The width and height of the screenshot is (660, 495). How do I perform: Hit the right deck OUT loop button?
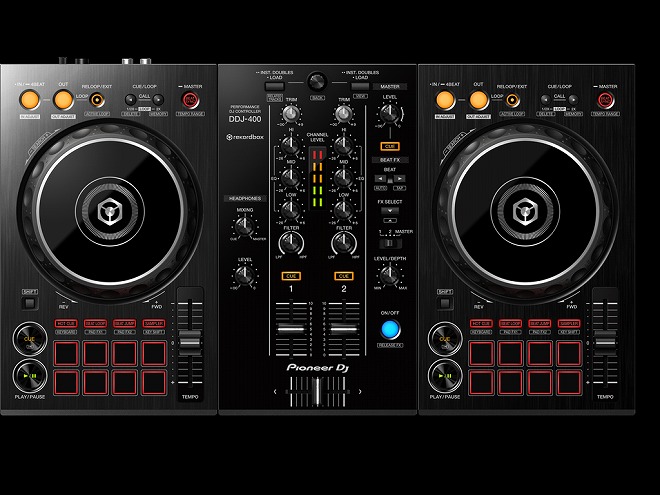(x=479, y=100)
